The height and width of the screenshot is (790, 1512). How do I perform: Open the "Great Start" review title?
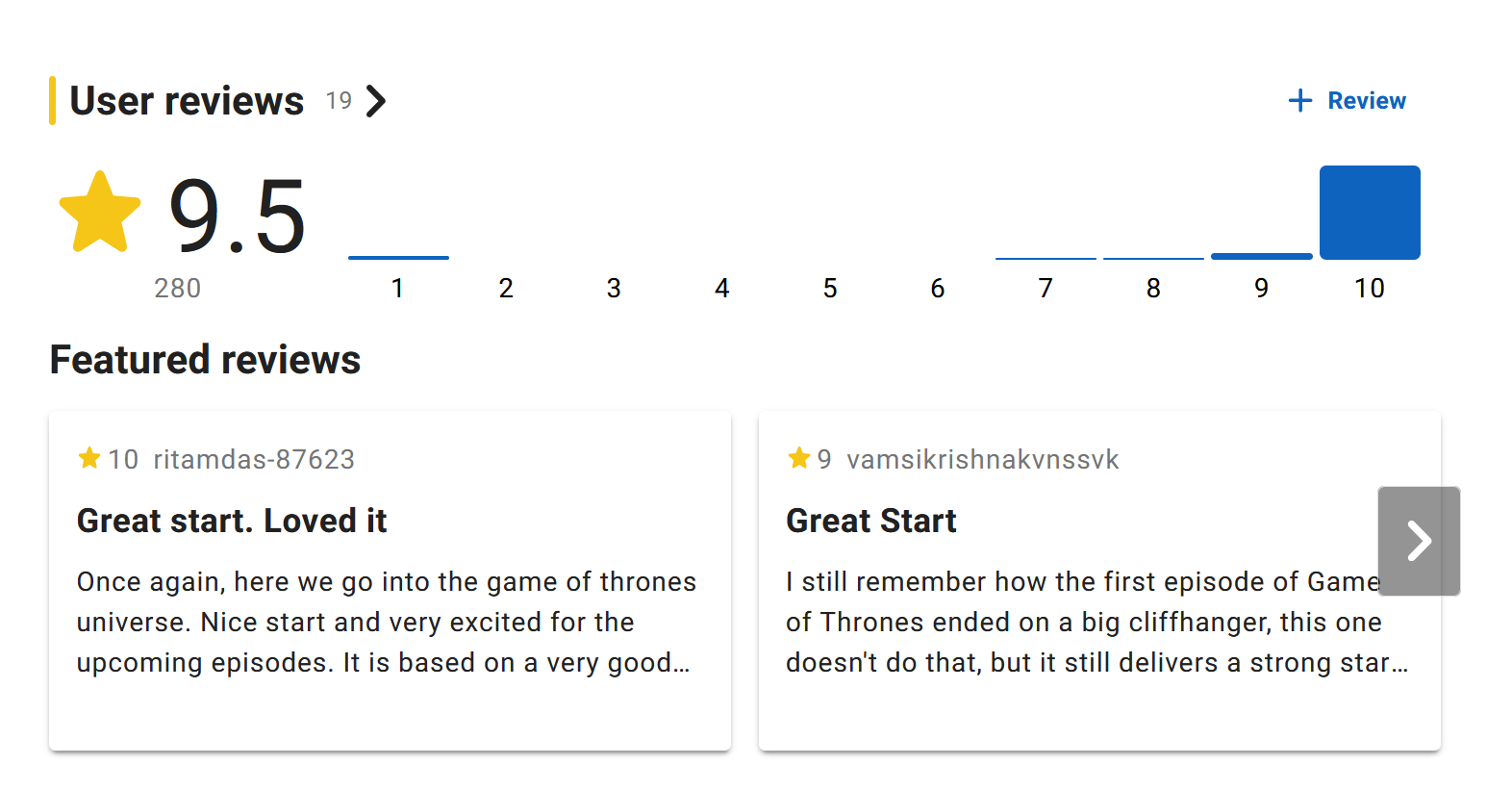point(870,521)
